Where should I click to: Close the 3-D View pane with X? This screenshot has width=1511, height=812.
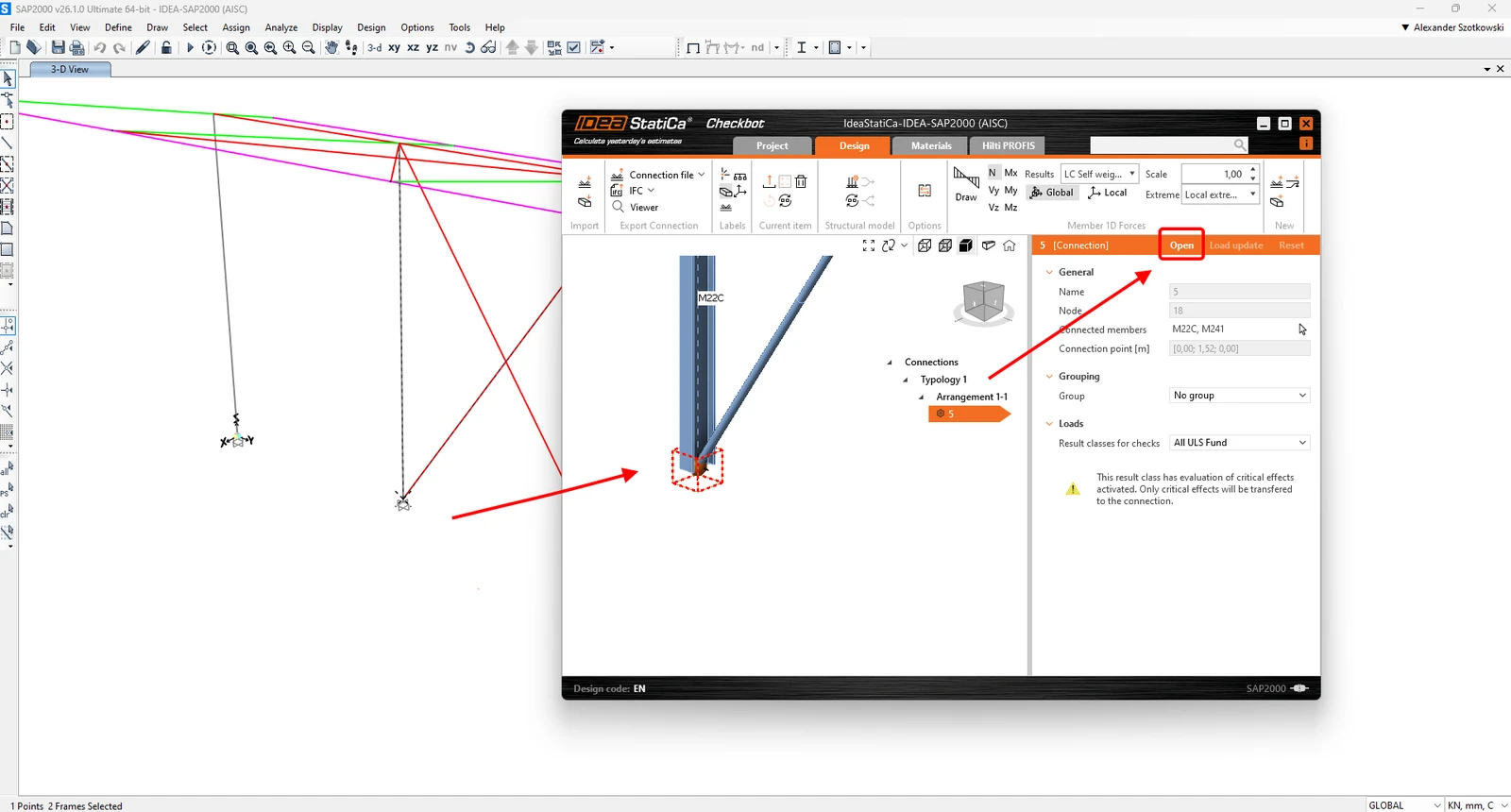pyautogui.click(x=1501, y=69)
